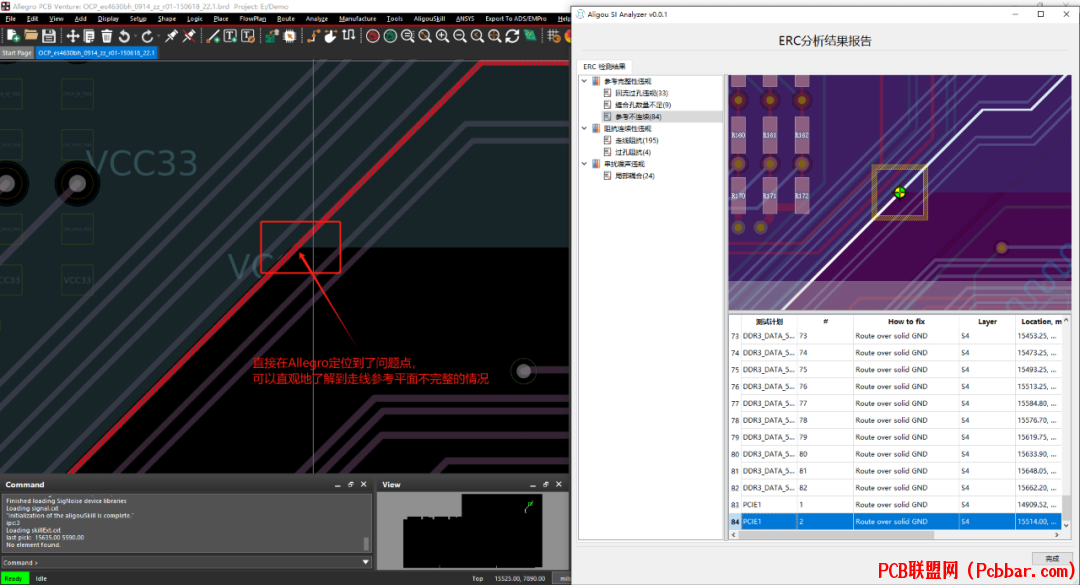Image resolution: width=1080 pixels, height=585 pixels.
Task: Select result row 80 DDR3_DATA
Action: (895, 454)
